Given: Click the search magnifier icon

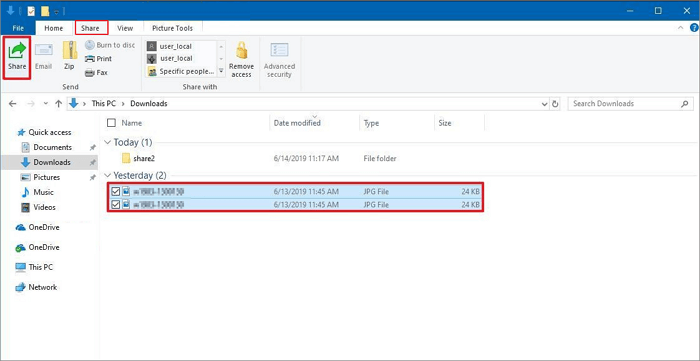Looking at the screenshot, I should (684, 104).
